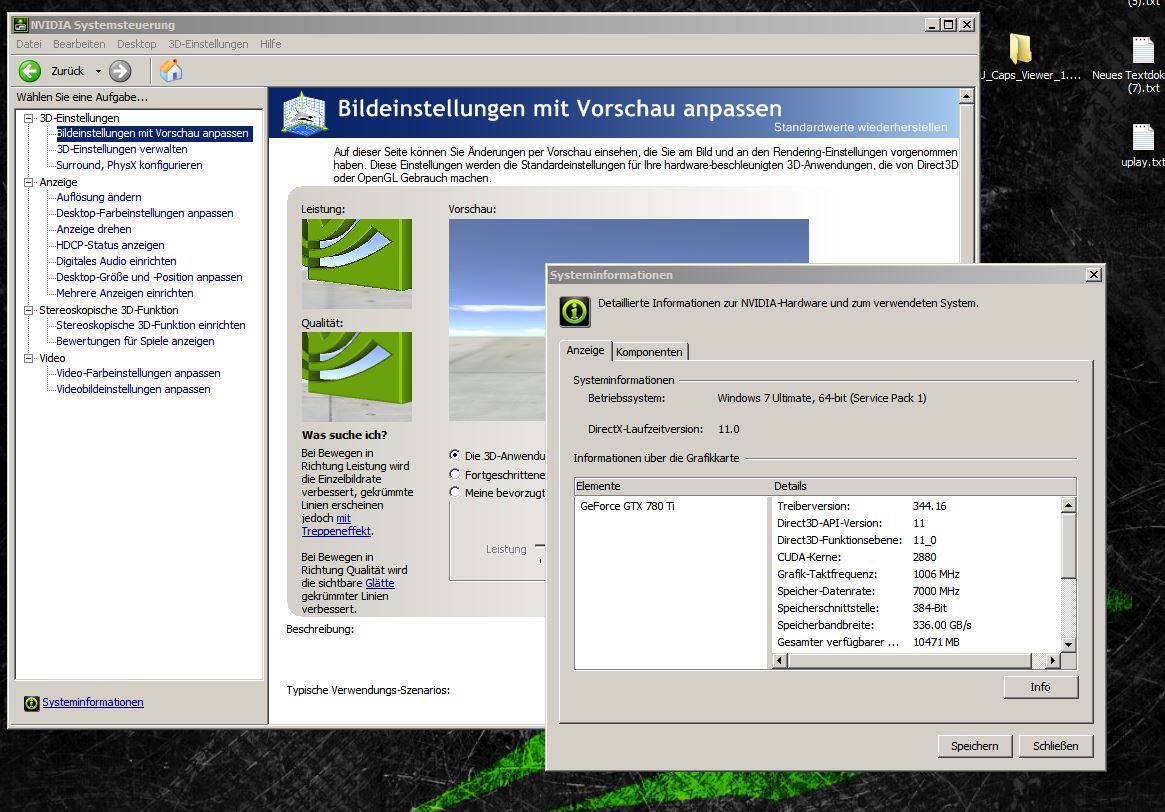Open 'Bildeinstellungen mit Vorschau anpassen' tree item

pos(153,133)
